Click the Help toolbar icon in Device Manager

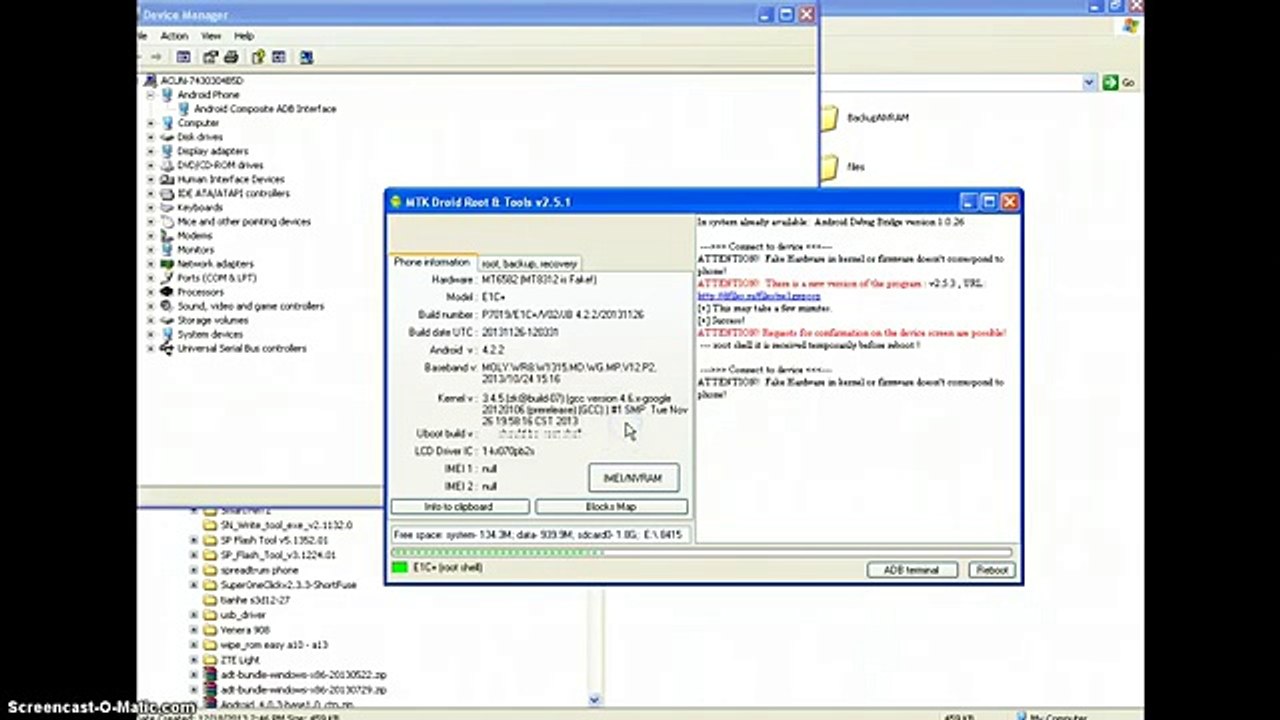(x=258, y=57)
